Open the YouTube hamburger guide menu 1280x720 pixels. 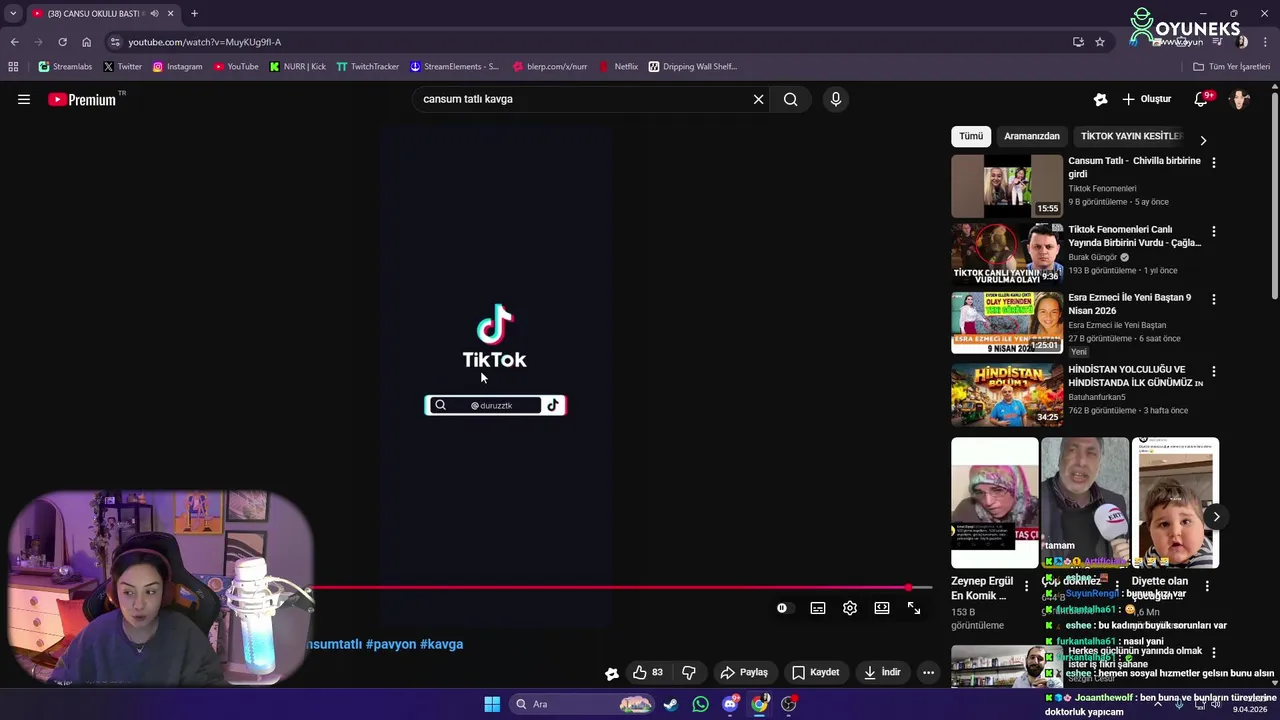point(24,99)
